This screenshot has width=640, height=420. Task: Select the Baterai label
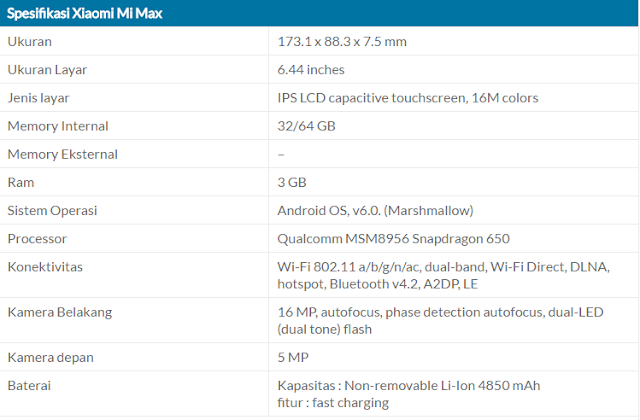click(29, 386)
